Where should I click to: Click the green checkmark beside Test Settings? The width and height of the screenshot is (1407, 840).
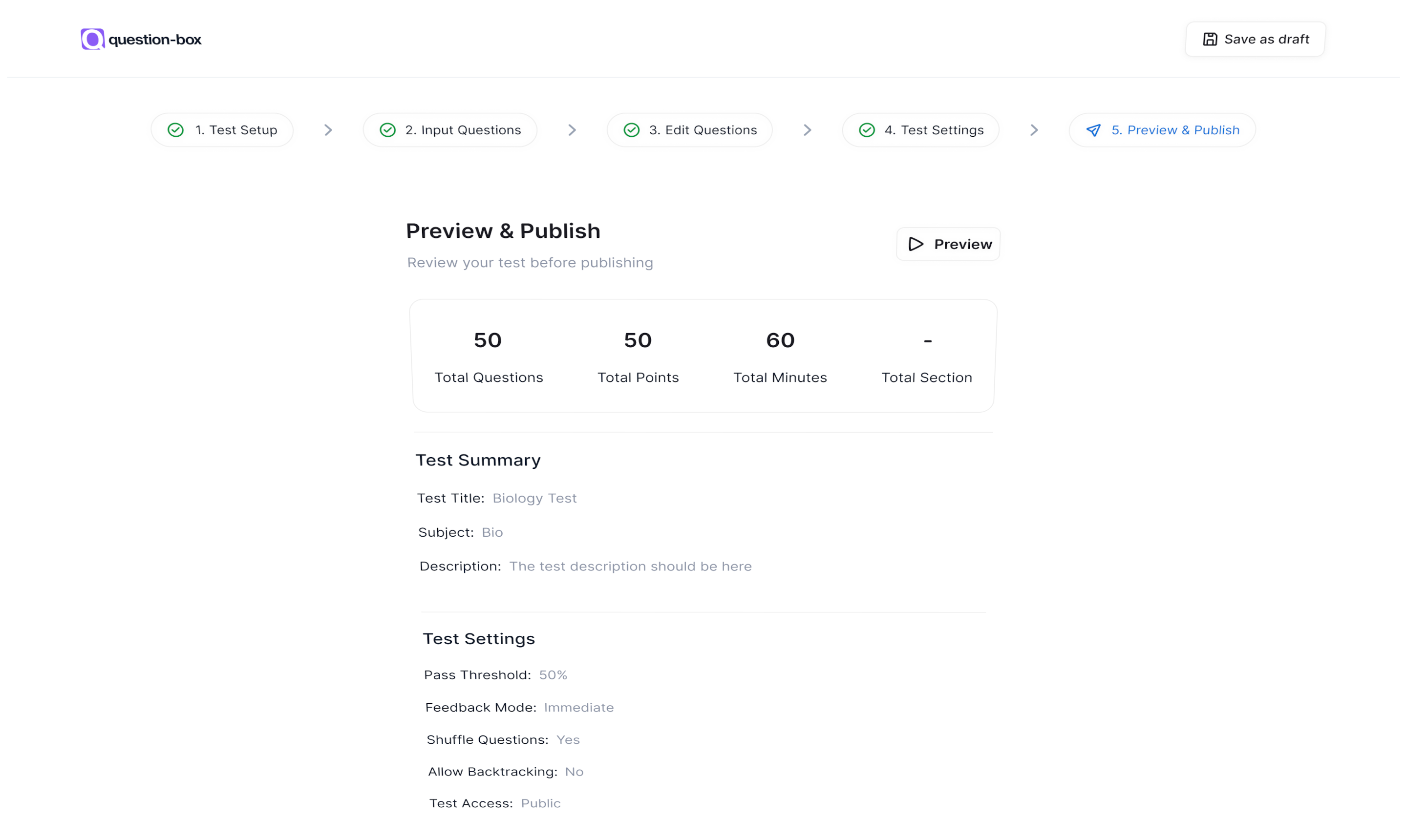coord(866,130)
